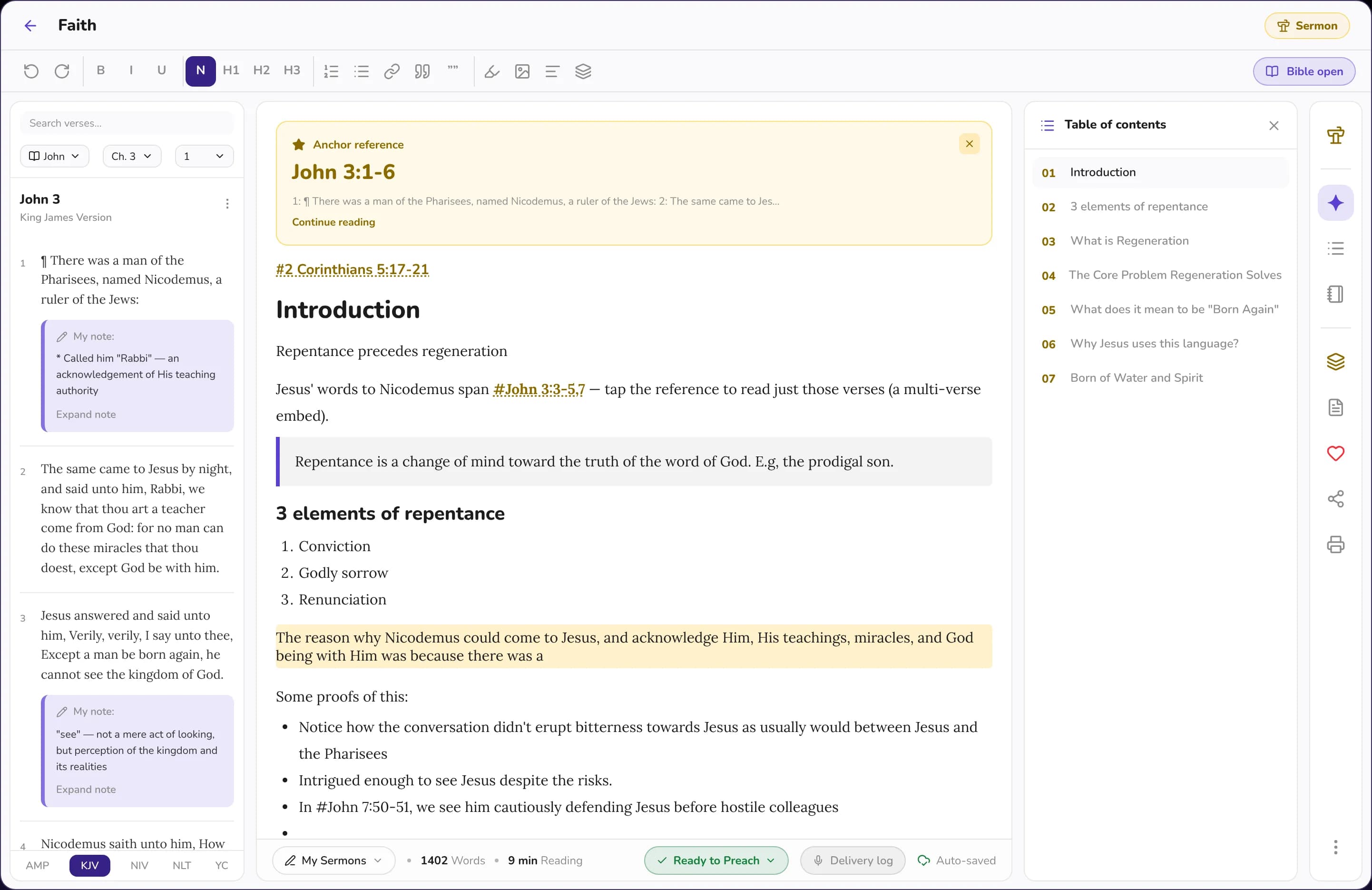Click the Search verses field
The image size is (1372, 890).
tap(127, 123)
